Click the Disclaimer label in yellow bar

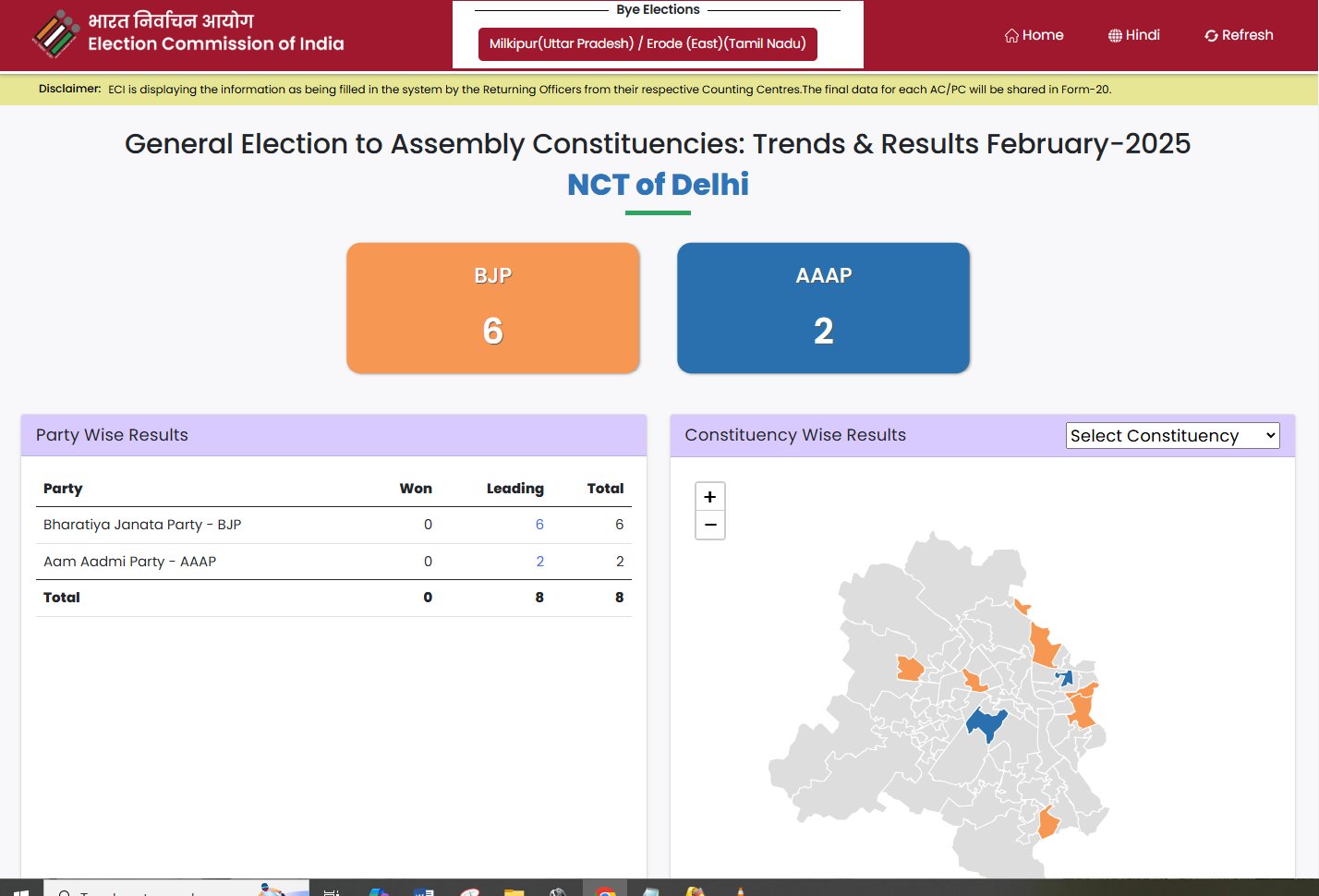[69, 89]
